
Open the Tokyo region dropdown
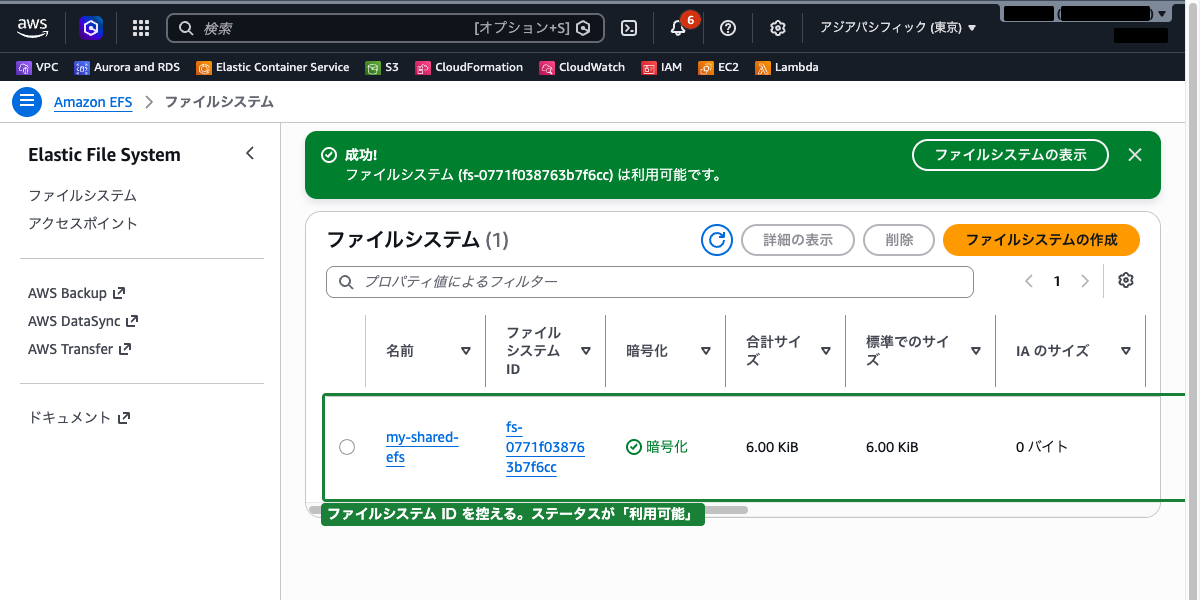pyautogui.click(x=898, y=28)
